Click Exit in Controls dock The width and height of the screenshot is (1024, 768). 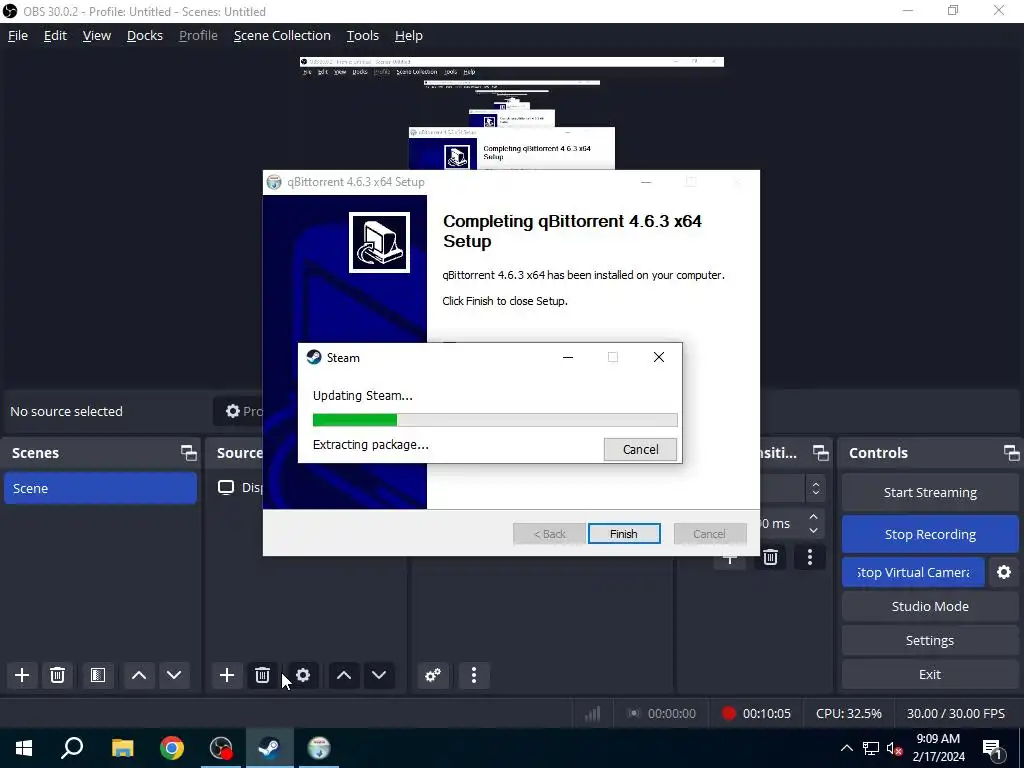click(x=930, y=674)
